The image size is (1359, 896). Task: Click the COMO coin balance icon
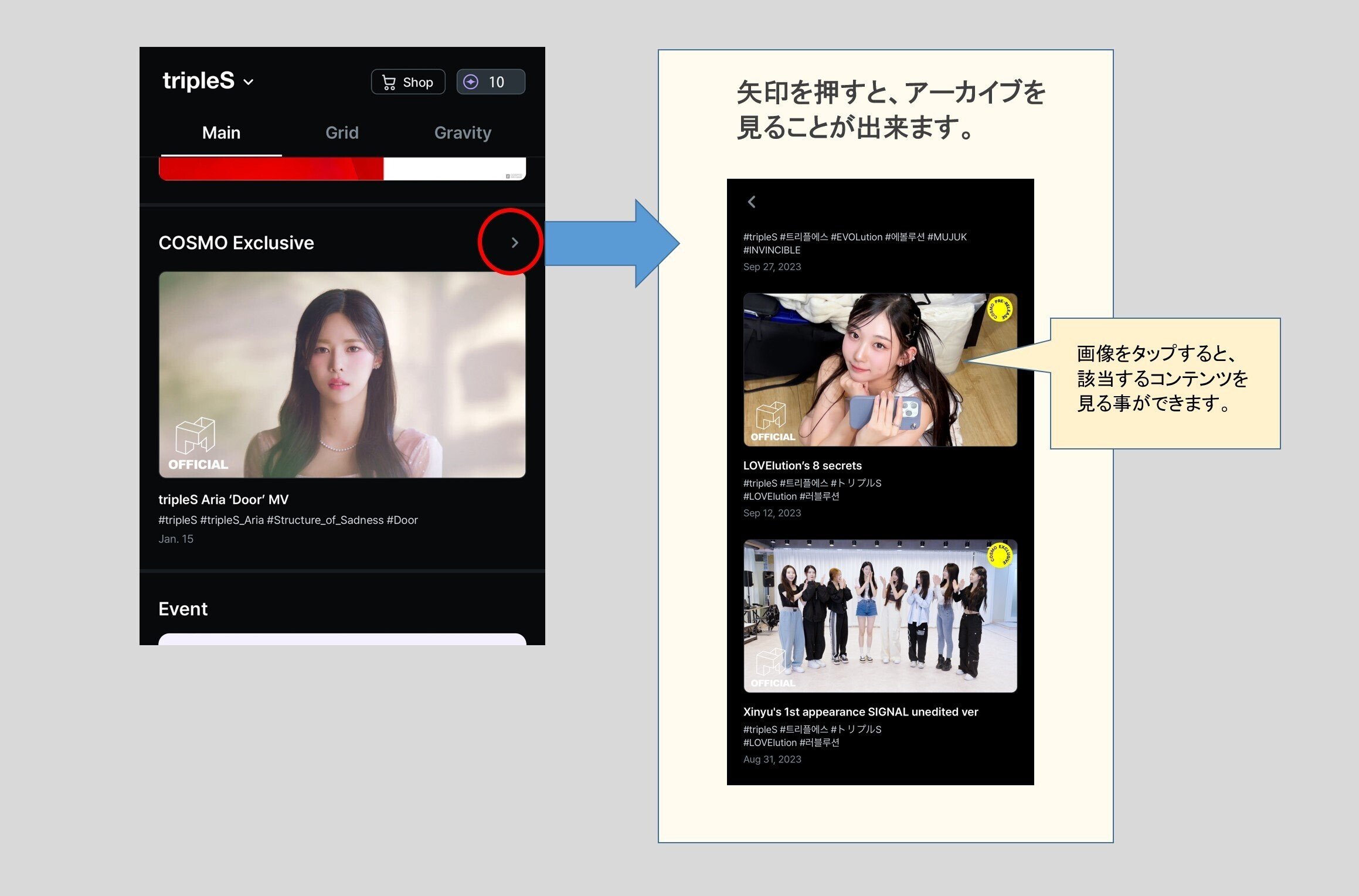471,82
